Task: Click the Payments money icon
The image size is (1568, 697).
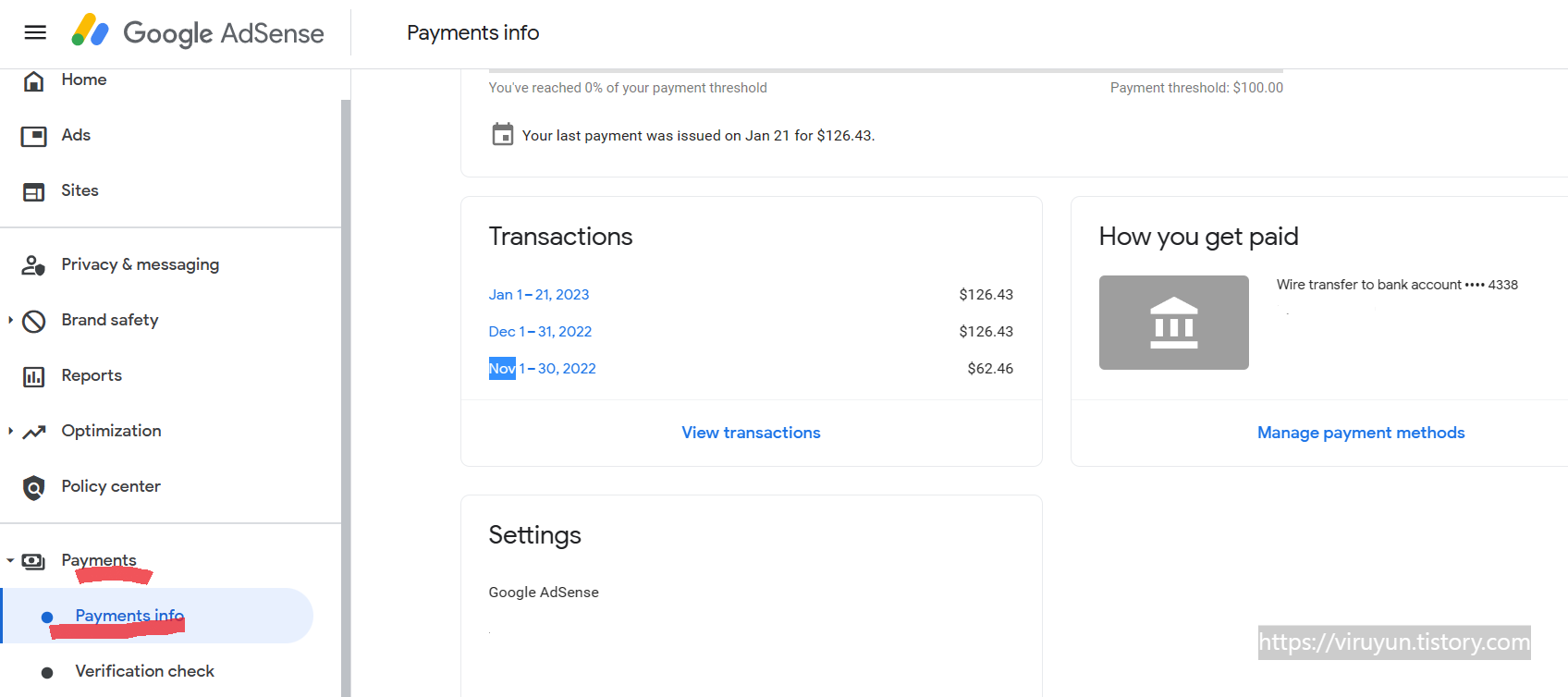Action: pyautogui.click(x=33, y=561)
